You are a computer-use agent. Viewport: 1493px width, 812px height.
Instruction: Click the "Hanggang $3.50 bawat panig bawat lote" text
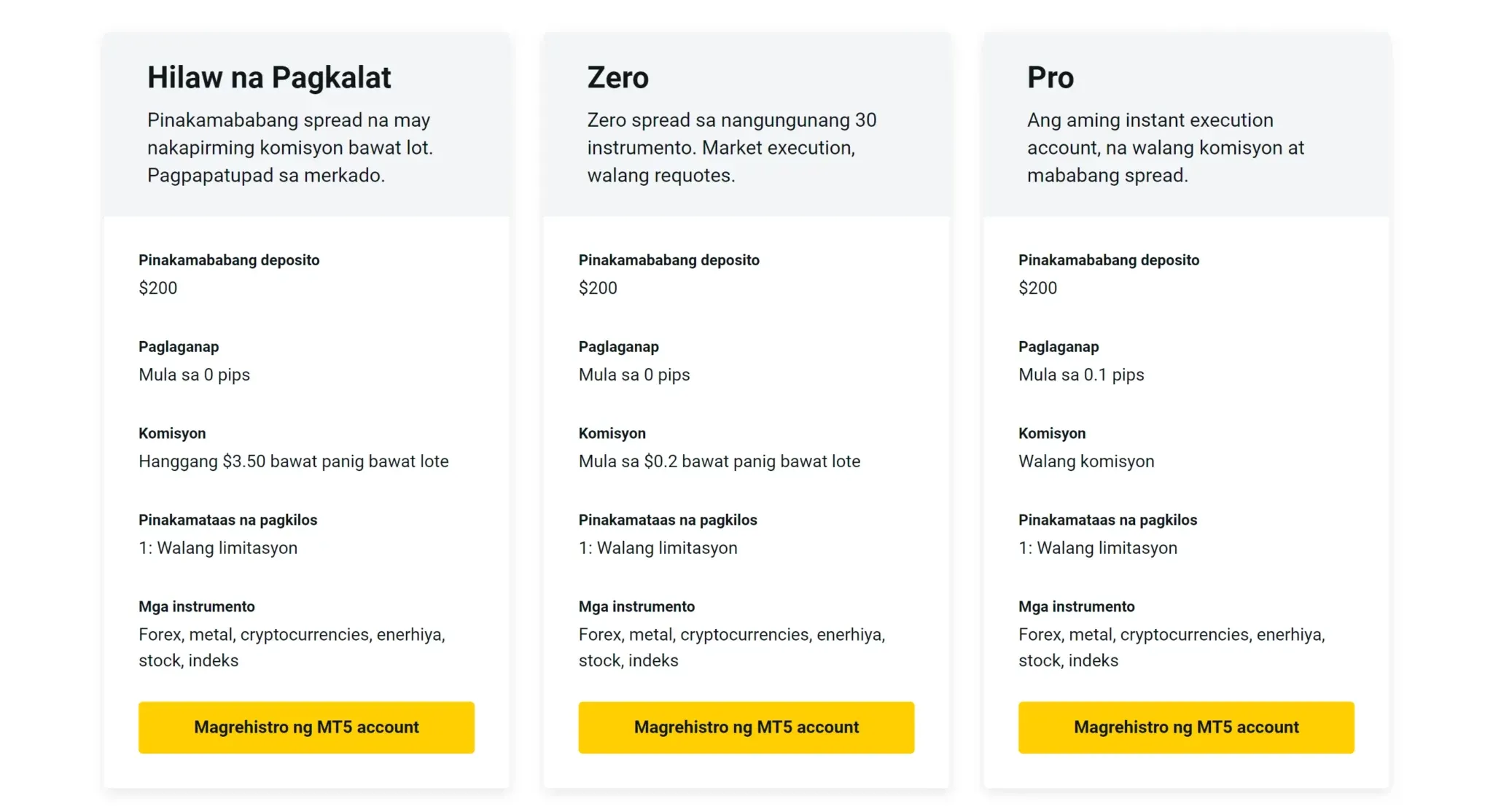pos(293,461)
